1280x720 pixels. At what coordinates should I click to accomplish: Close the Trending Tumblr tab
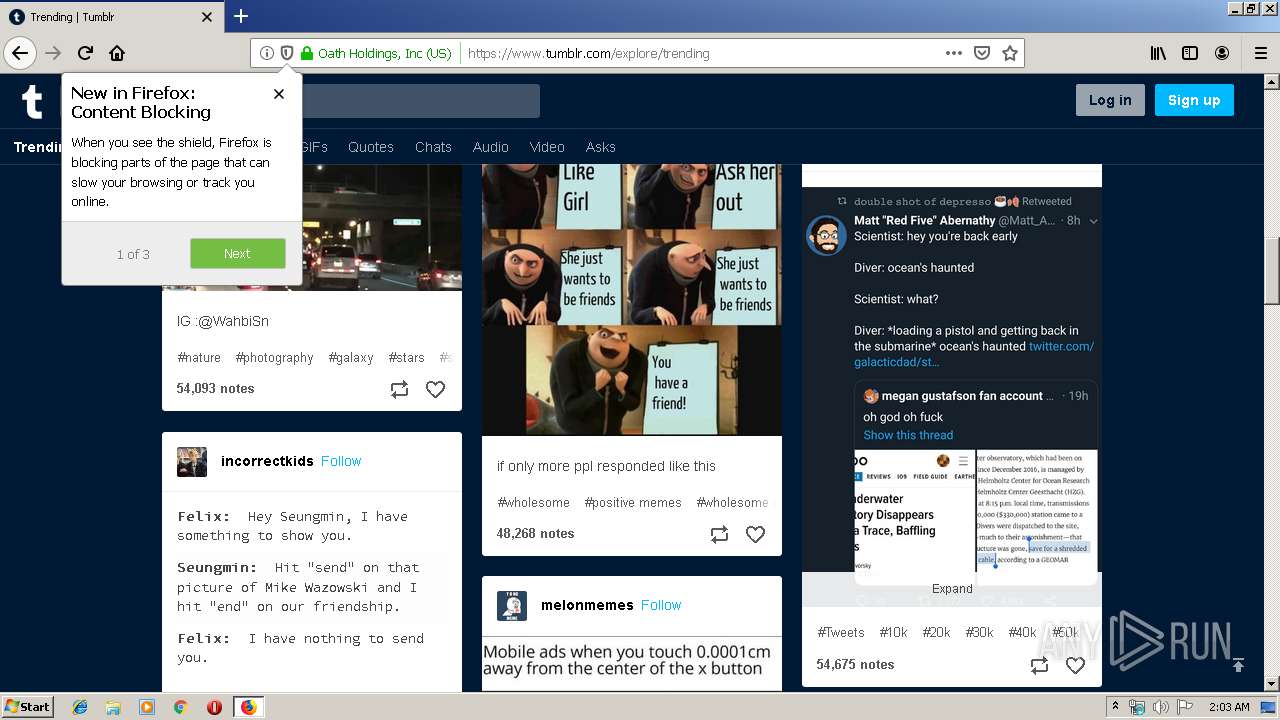(x=207, y=17)
